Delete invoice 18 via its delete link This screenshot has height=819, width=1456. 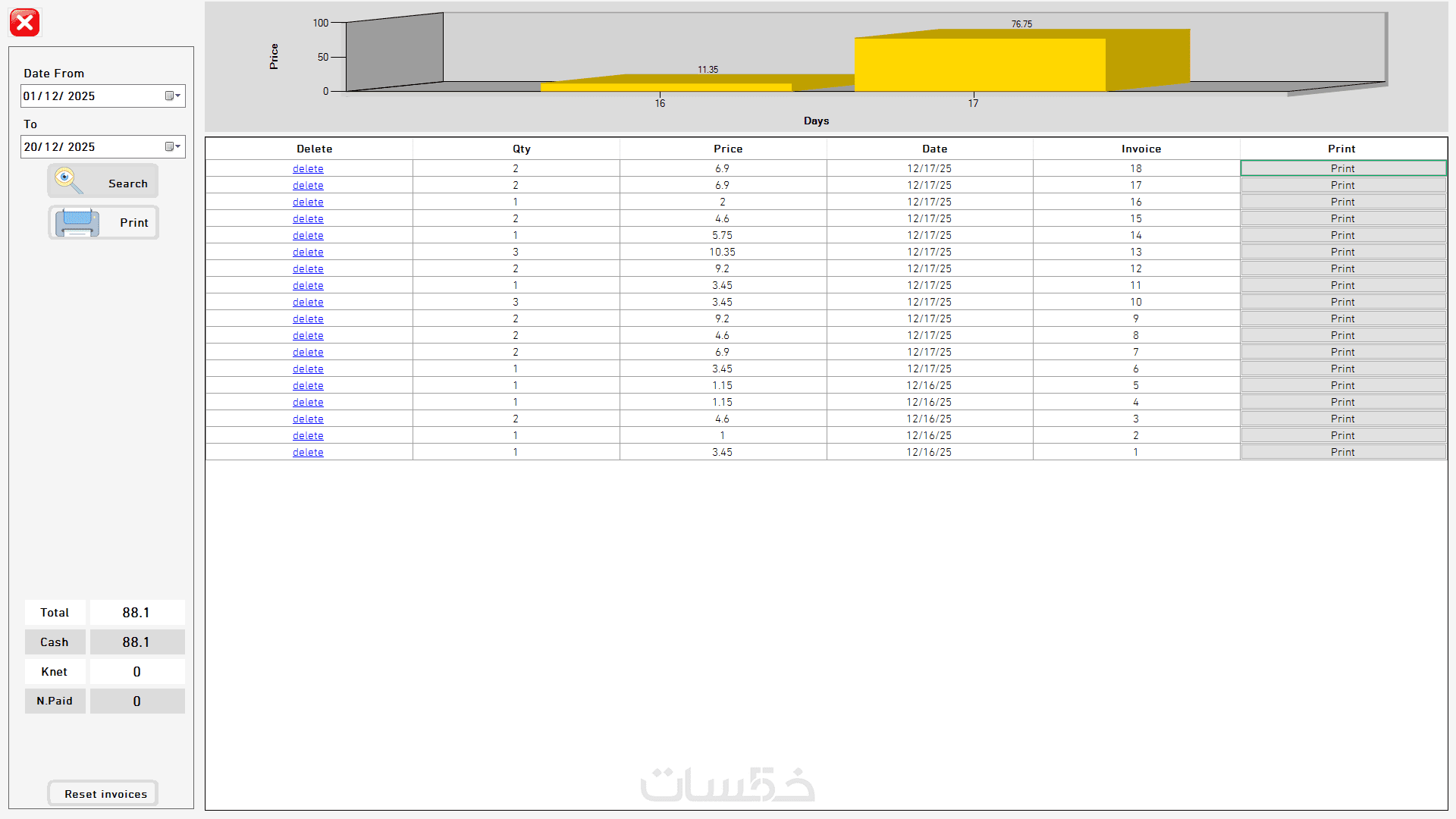[x=308, y=168]
